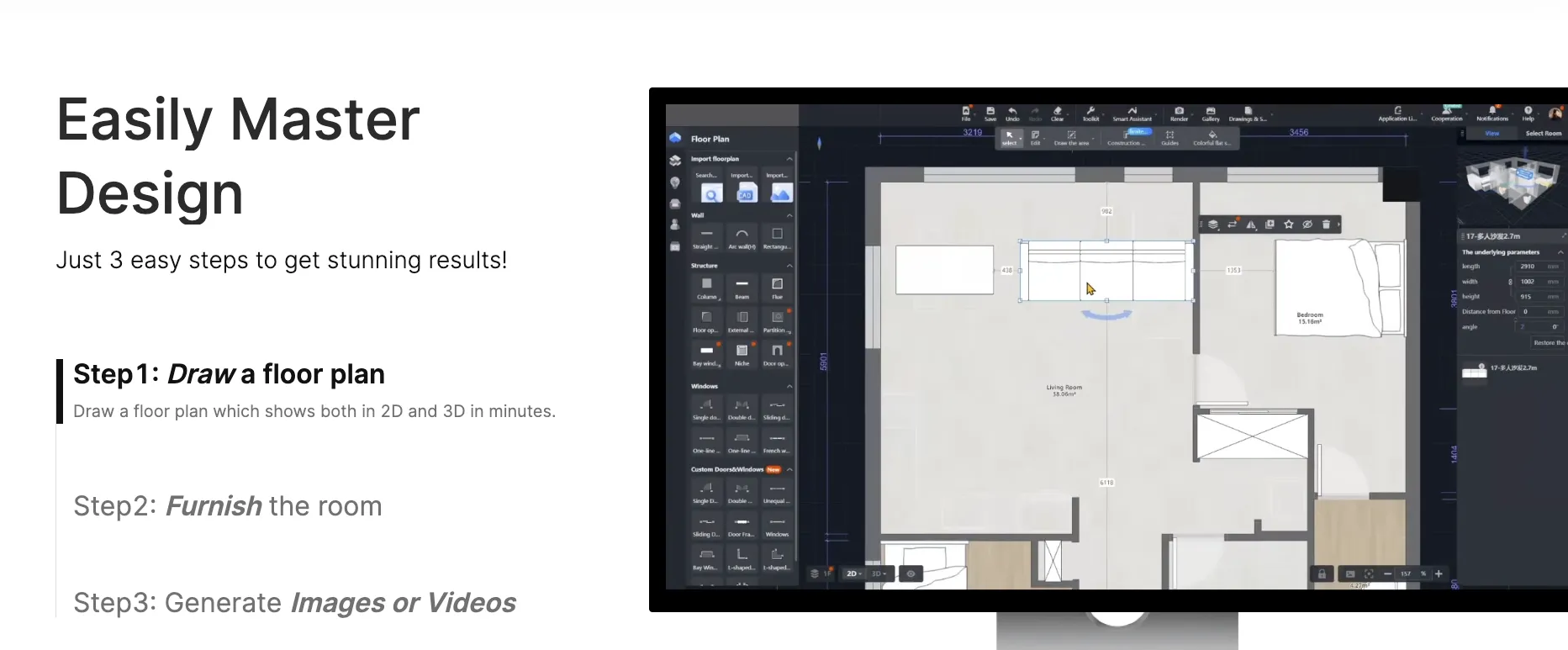
Task: Click the Restore button in the properties panel
Action: 1549,343
